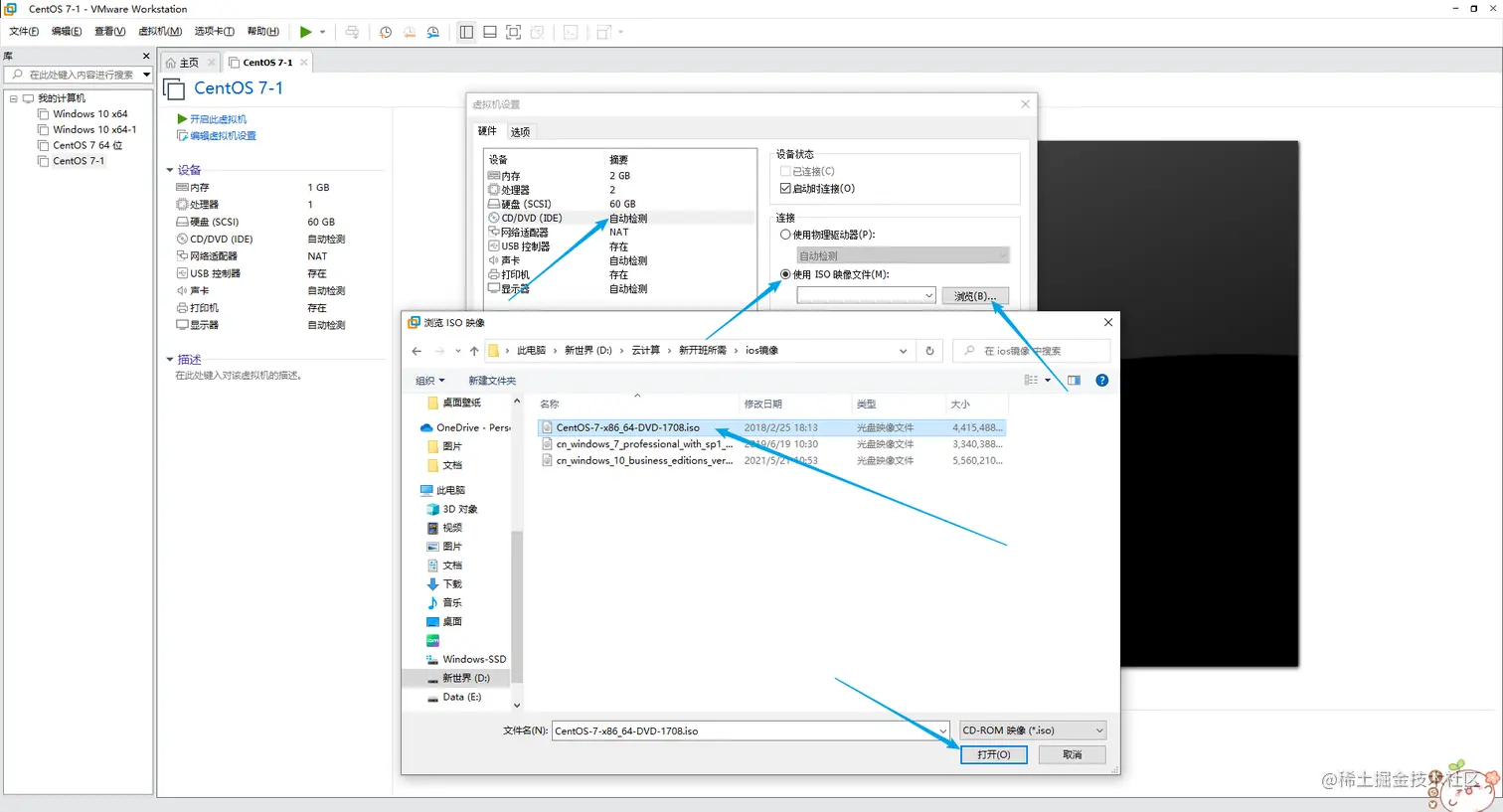
Task: Open 3D 对象 in navigation pane
Action: click(452, 509)
